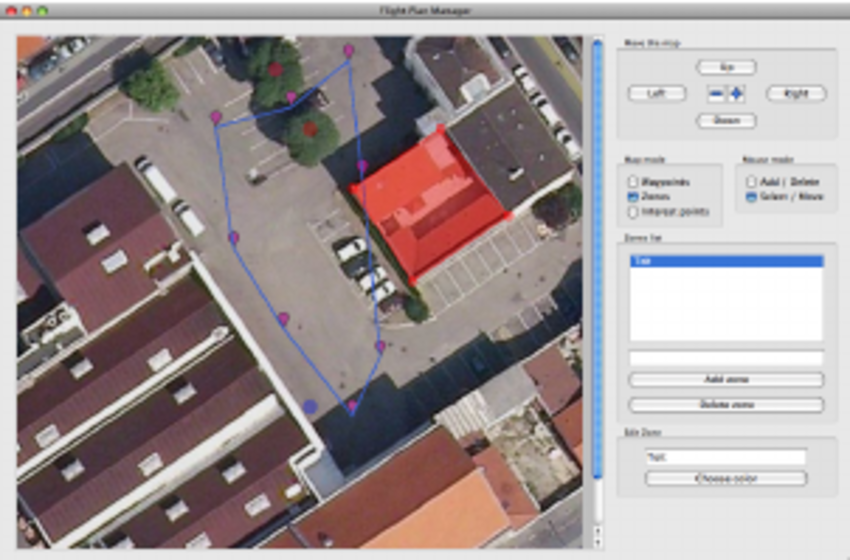Select the bottom vertex of the blue zone
This screenshot has height=560, width=850.
(x=352, y=406)
